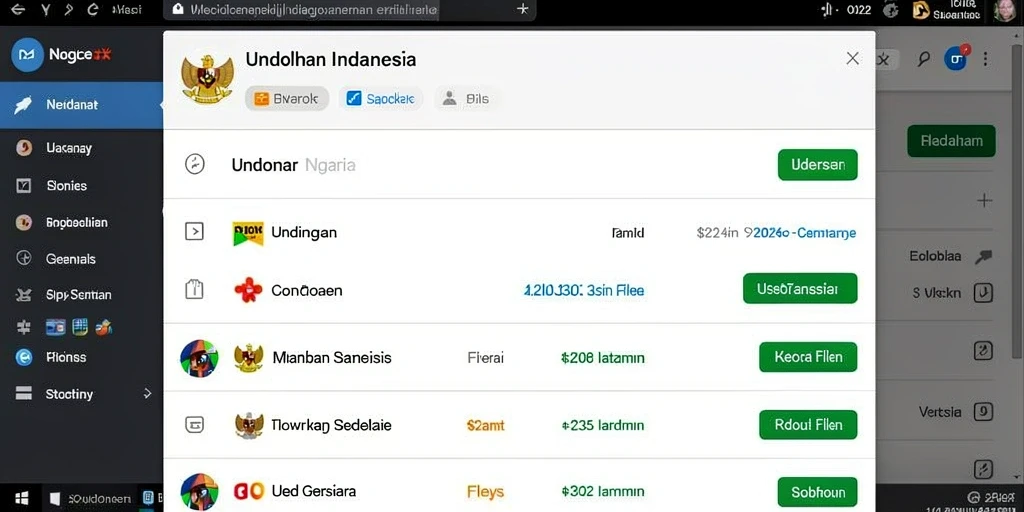Screen dimensions: 1024x512
Task: Go back with browser back arrow
Action: pos(18,10)
